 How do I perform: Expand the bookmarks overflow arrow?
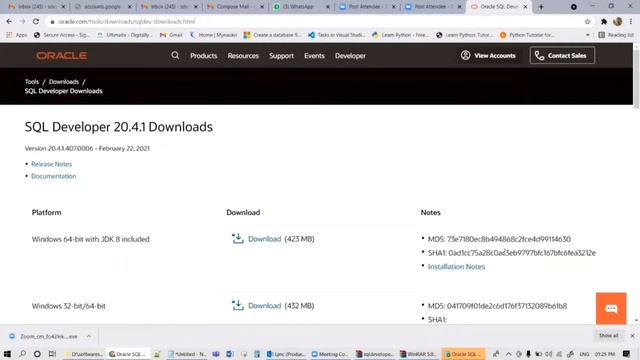(x=588, y=35)
